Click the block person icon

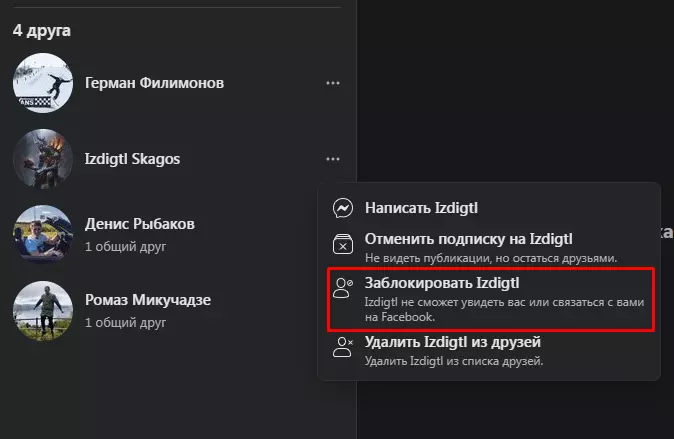tap(343, 288)
